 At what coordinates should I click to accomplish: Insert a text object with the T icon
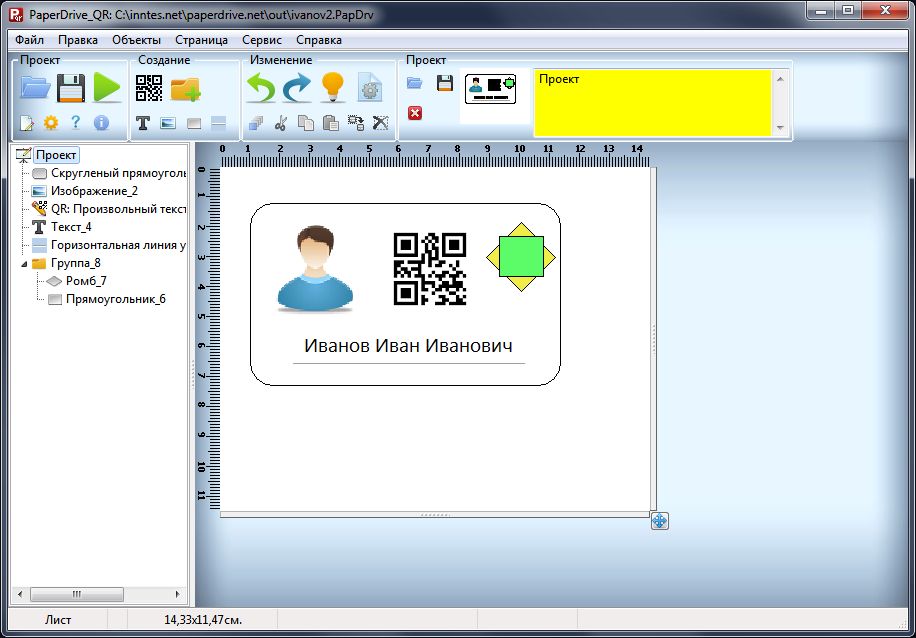click(x=143, y=123)
